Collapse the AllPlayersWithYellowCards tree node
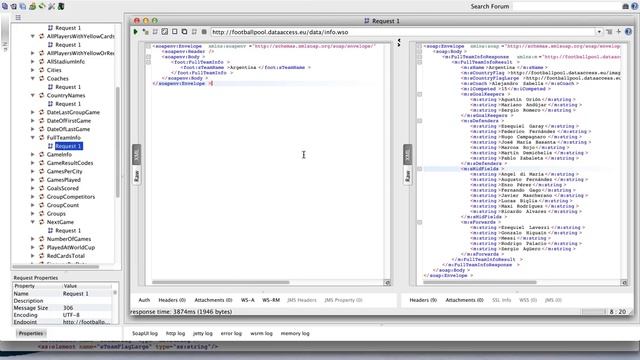 tap(33, 36)
